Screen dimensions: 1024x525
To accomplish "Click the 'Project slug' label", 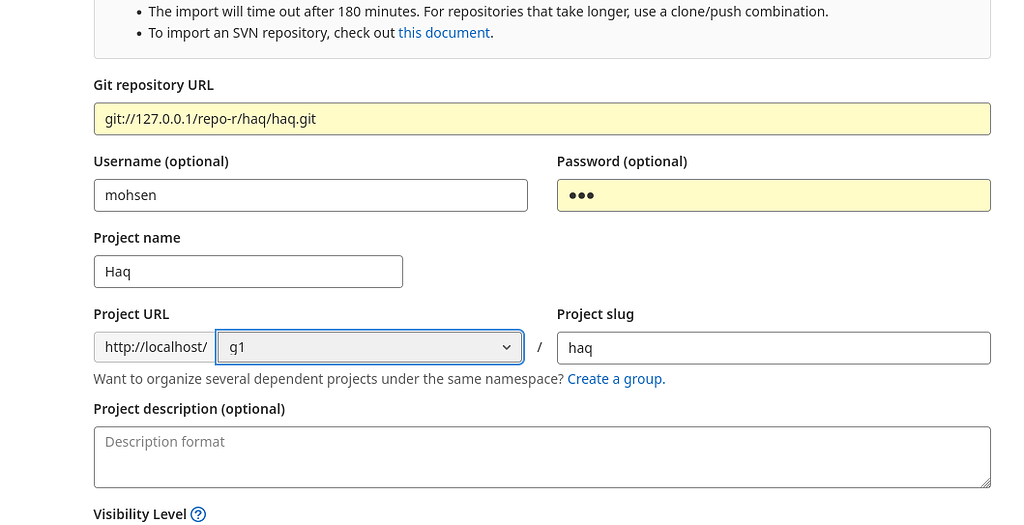I will click(595, 315).
